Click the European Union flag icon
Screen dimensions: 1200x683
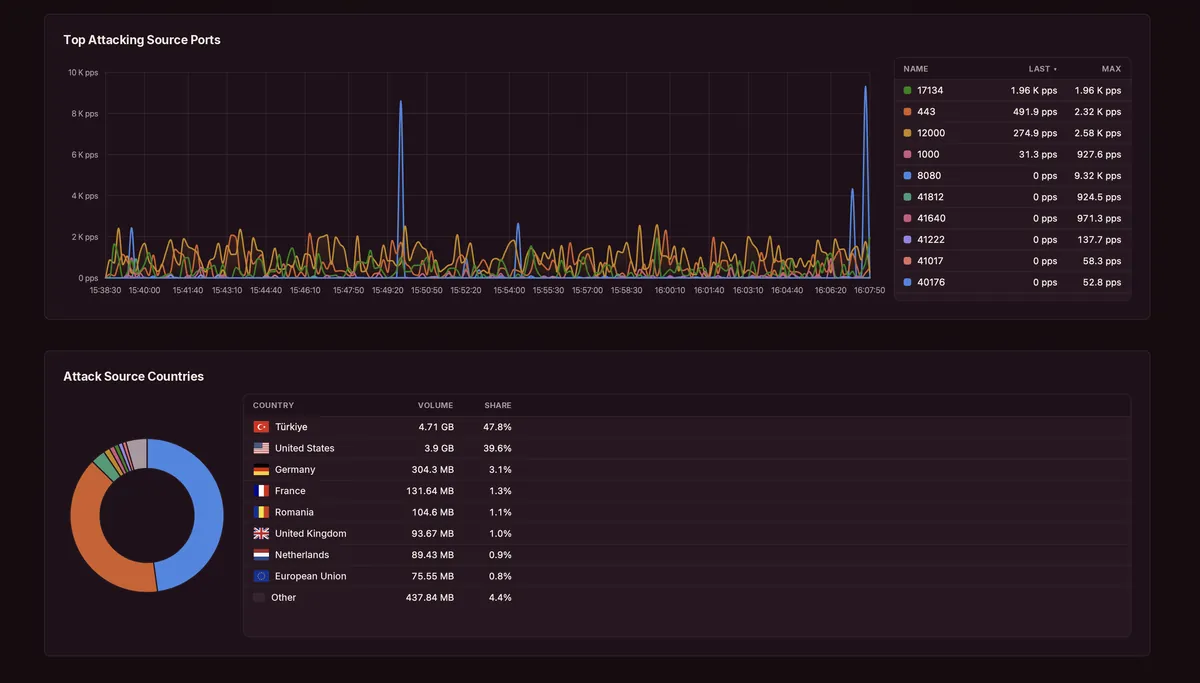point(261,576)
